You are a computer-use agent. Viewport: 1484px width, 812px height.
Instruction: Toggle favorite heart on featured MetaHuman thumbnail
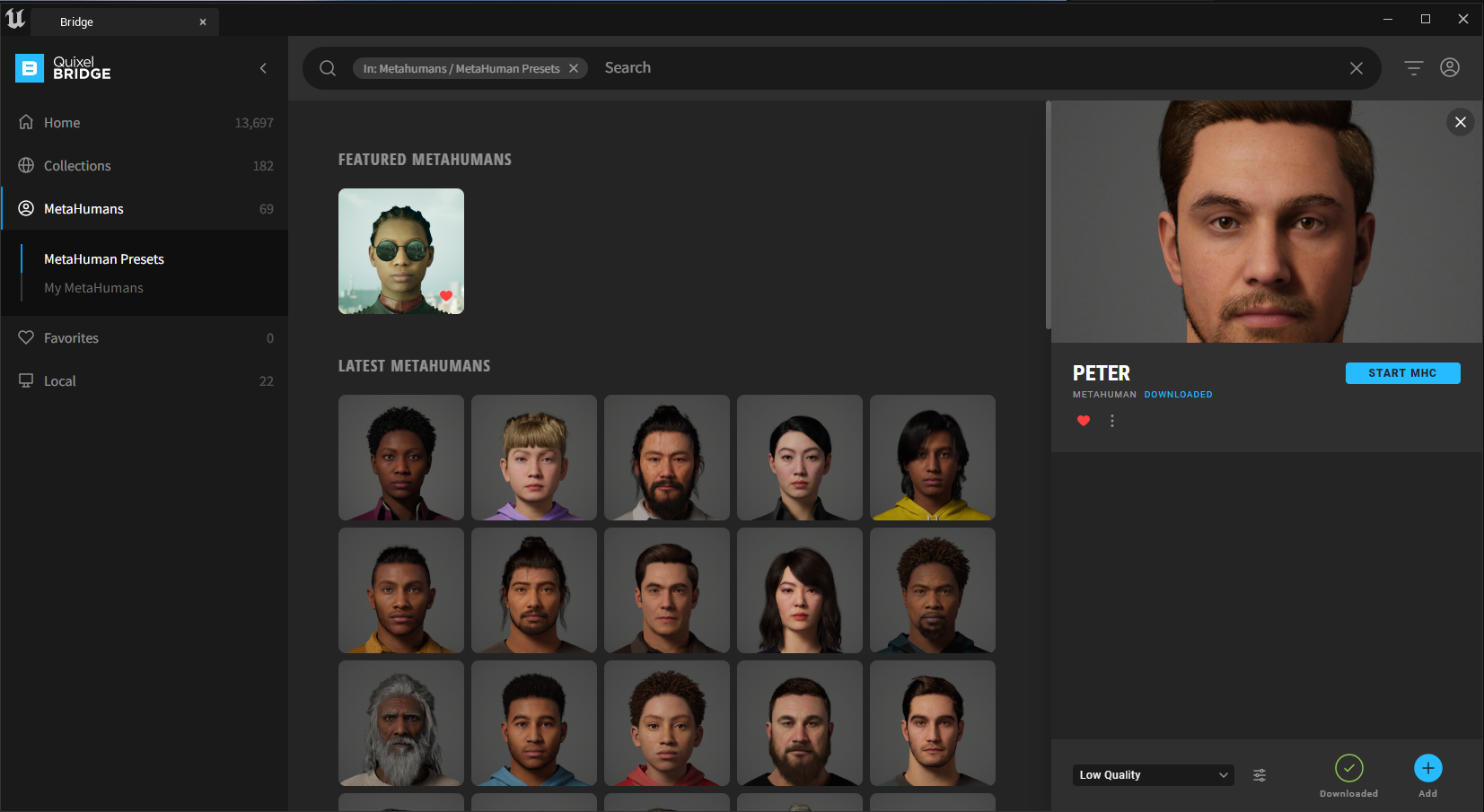pyautogui.click(x=446, y=295)
